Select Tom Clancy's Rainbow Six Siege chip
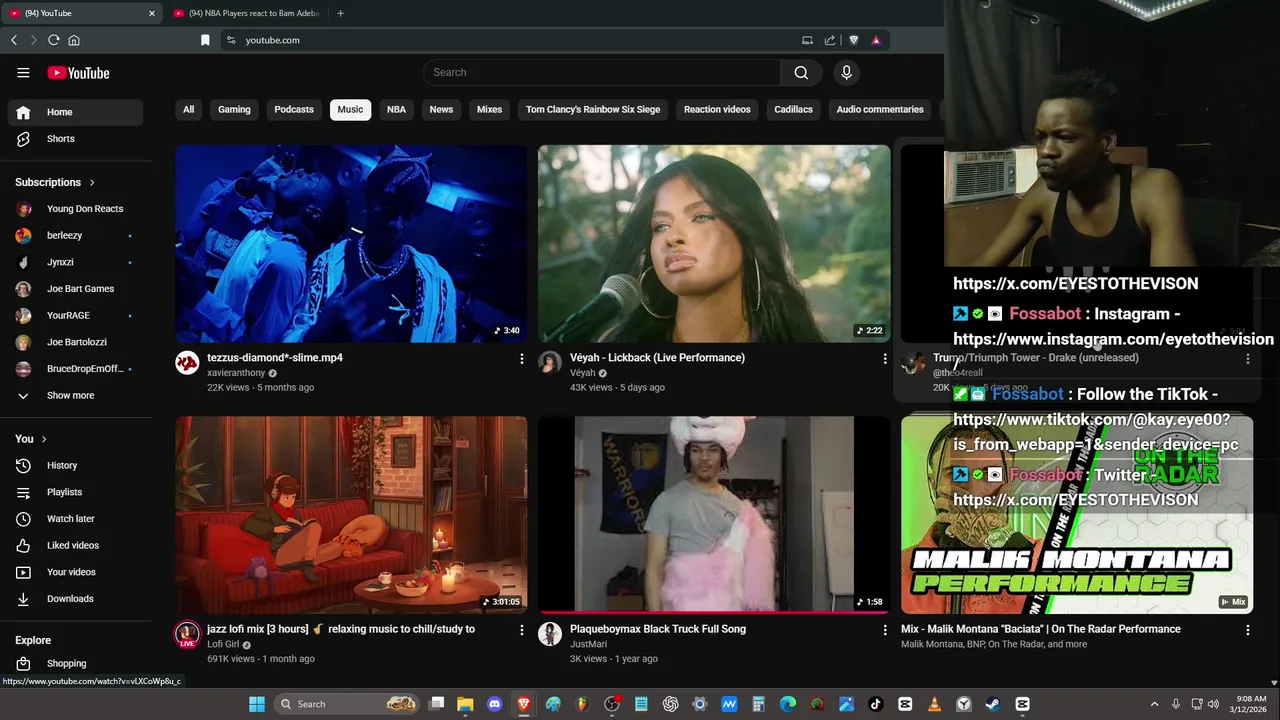 [x=593, y=109]
